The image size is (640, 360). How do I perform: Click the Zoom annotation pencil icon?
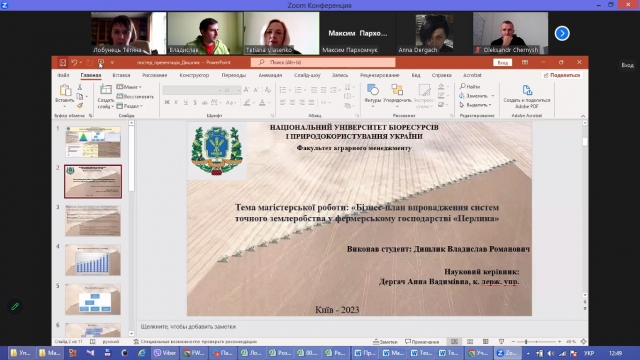[x=15, y=306]
